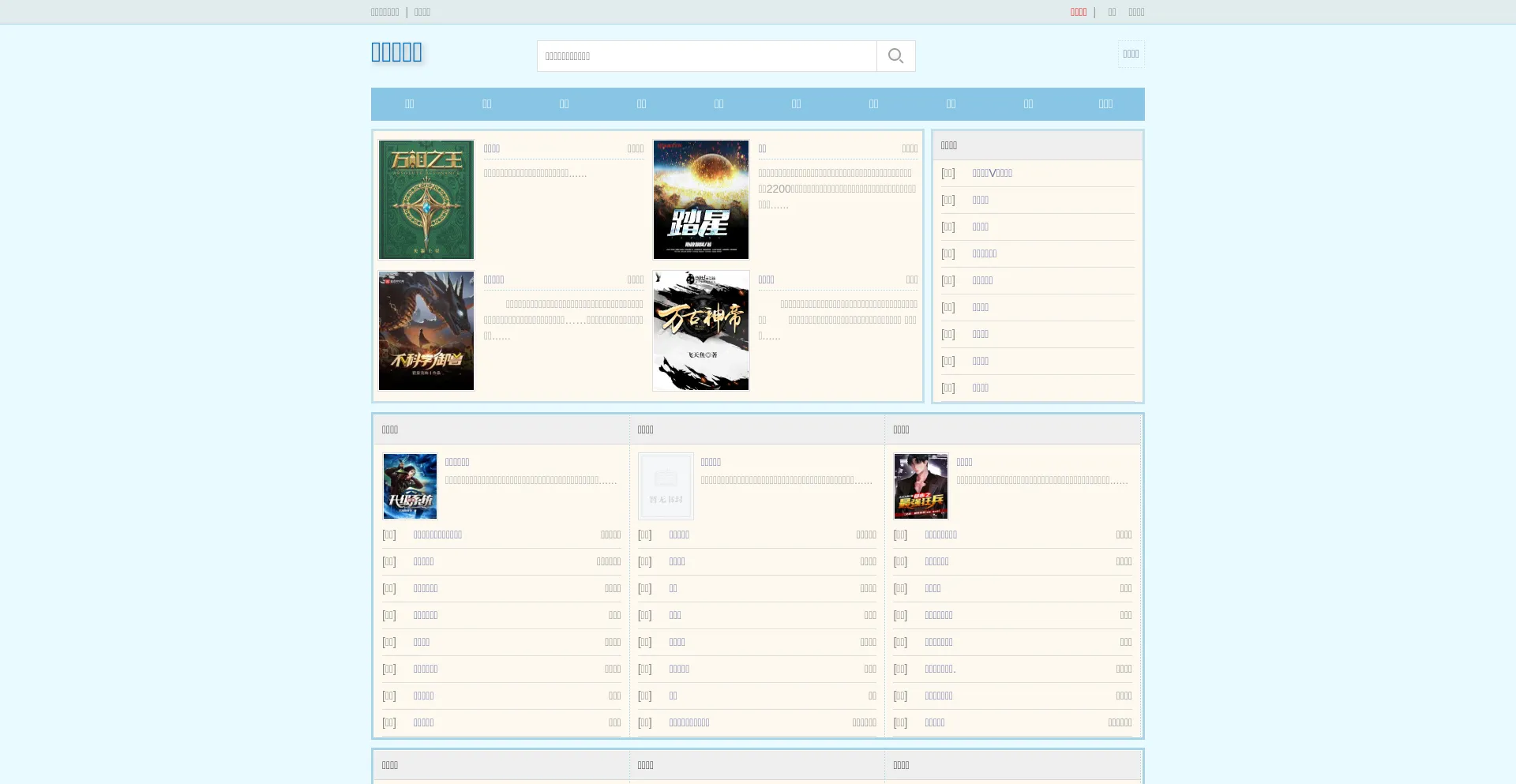1516x784 pixels.
Task: Click the book description mentioning 2200
Action: (837, 189)
